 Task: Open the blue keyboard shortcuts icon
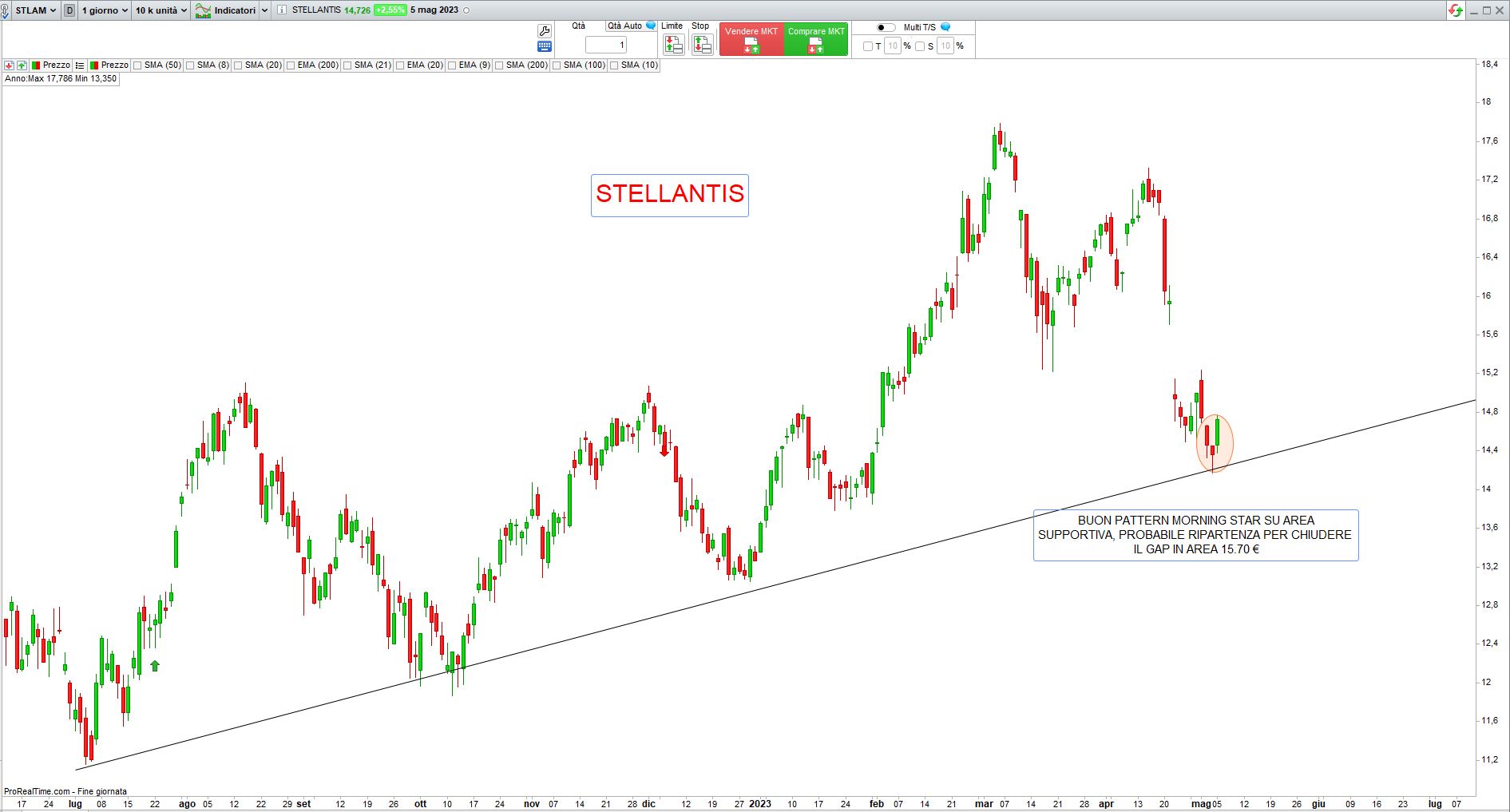coord(544,46)
